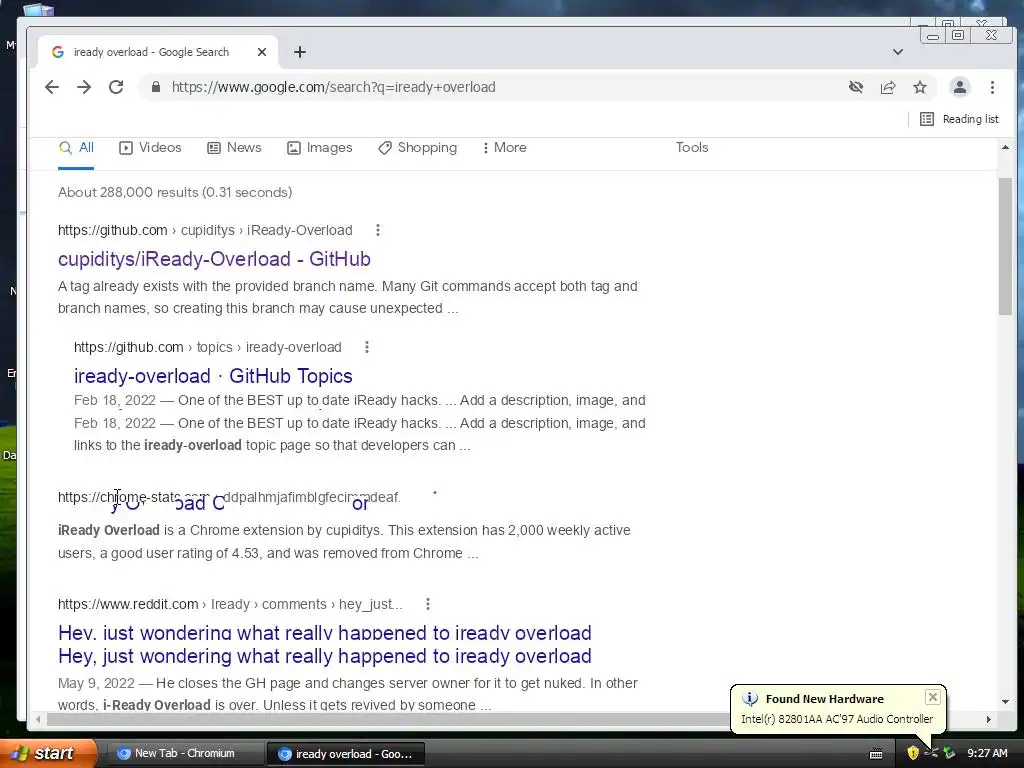Open options for GitHub Topics result
This screenshot has width=1024, height=768.
click(x=367, y=347)
